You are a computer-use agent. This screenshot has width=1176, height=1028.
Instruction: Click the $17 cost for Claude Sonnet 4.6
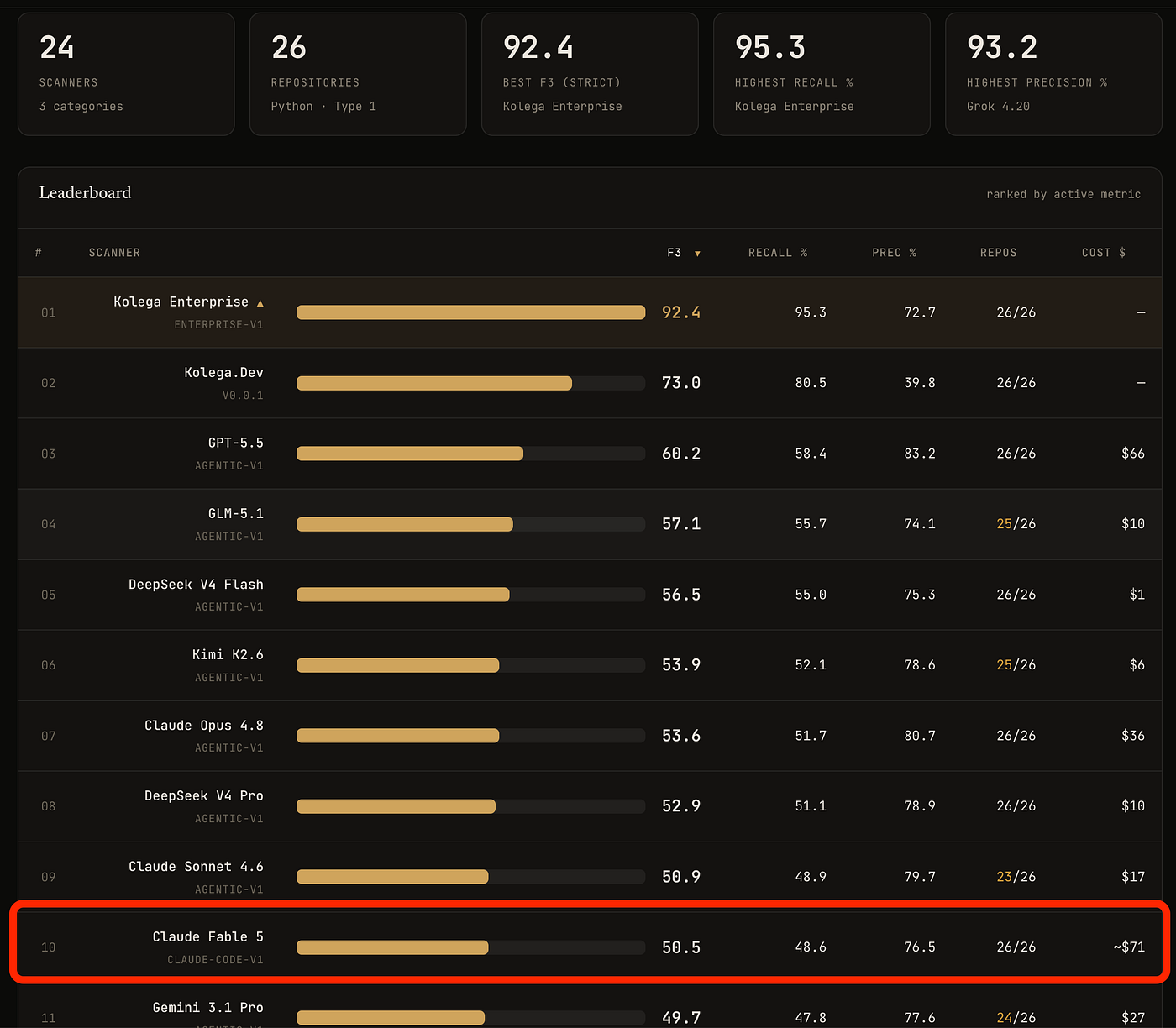(x=1133, y=877)
